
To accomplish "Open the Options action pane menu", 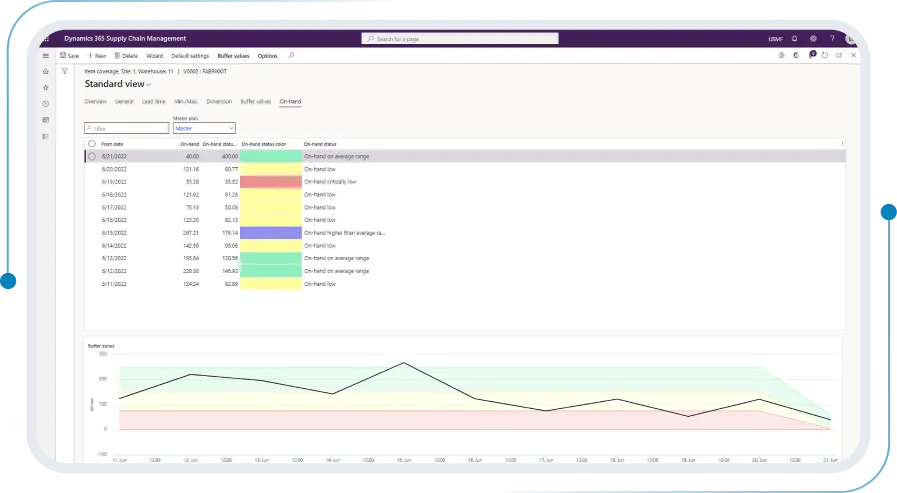I will 267,56.
